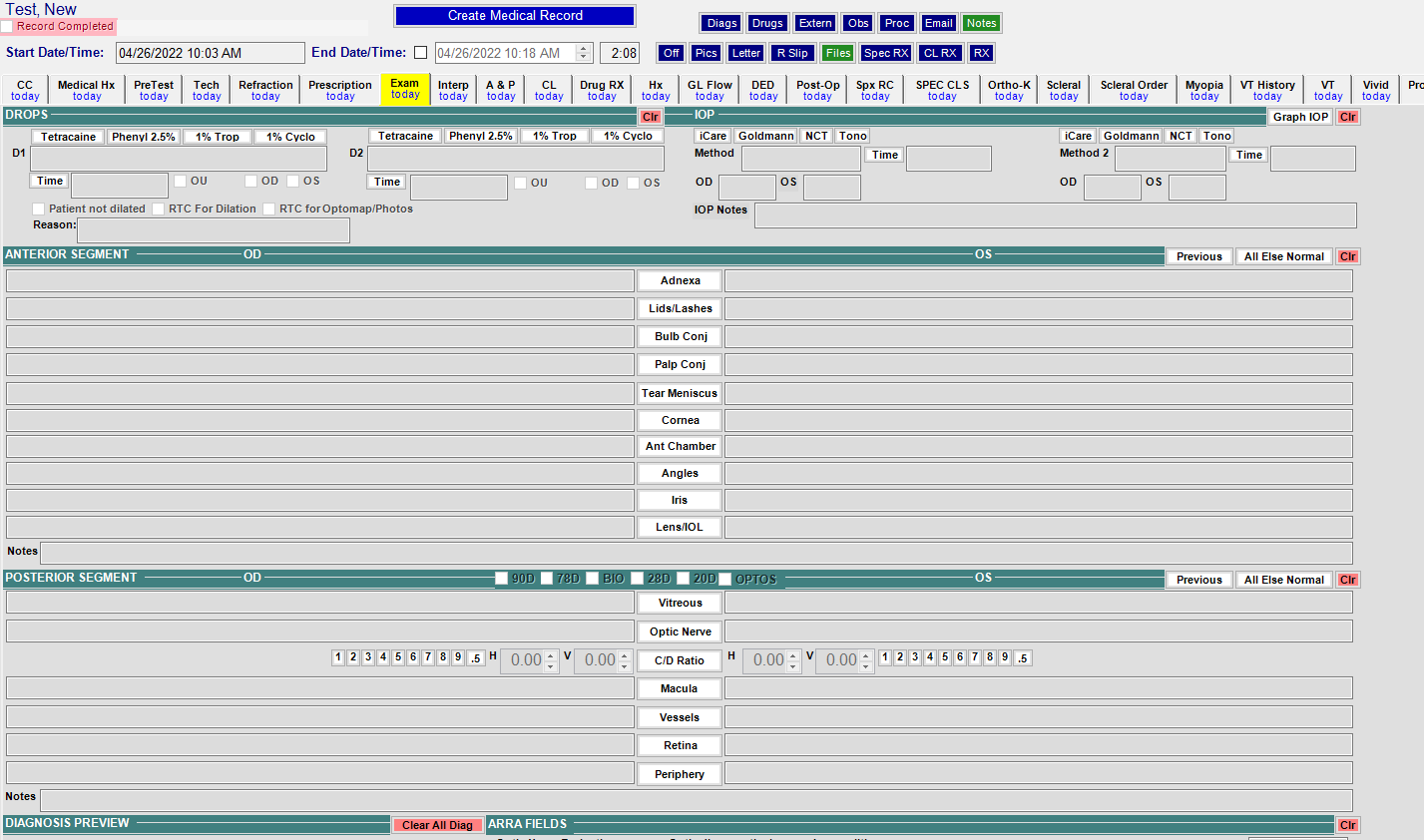The height and width of the screenshot is (840, 1424).
Task: Open the green Notes button
Action: point(981,23)
